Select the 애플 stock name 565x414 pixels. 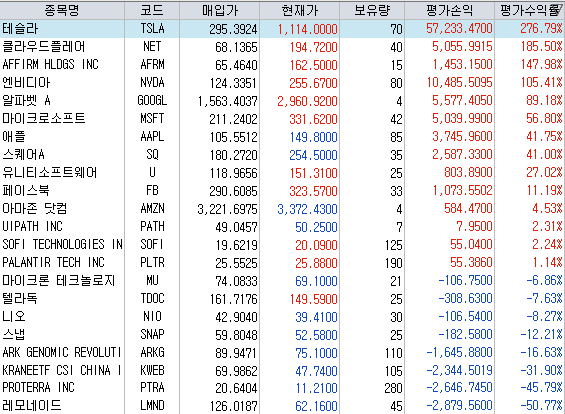tap(14, 137)
